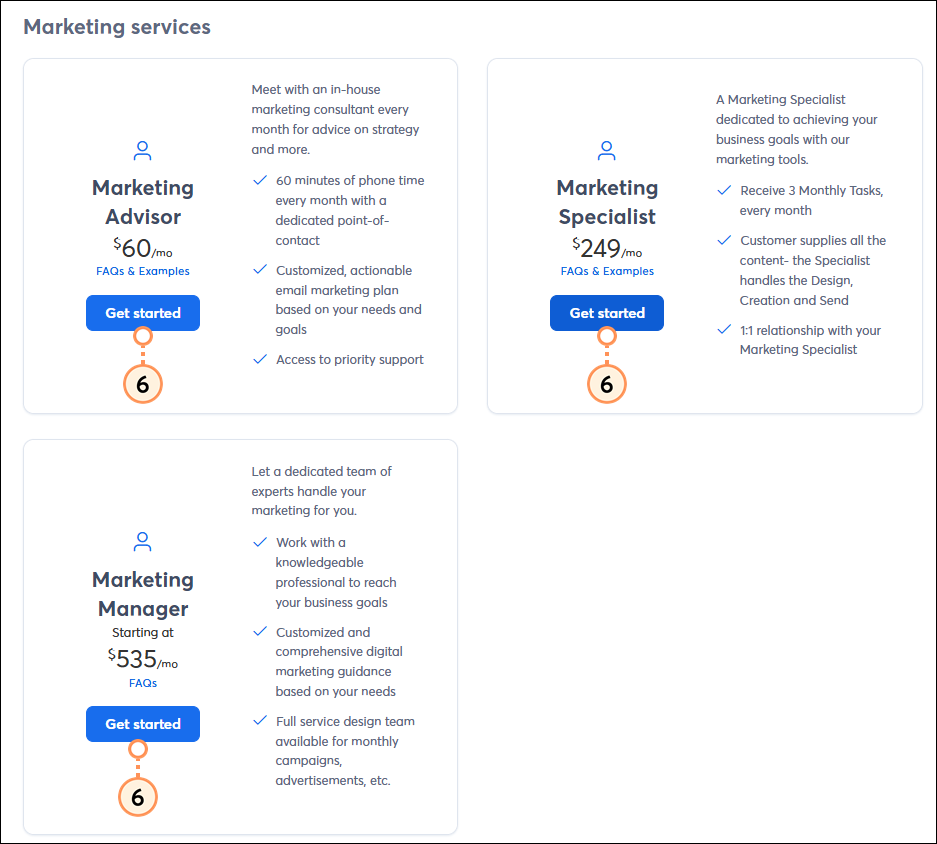The image size is (937, 844).
Task: Click the checkmark beside 'Work with a knowledgeable professional'
Action: pyautogui.click(x=260, y=542)
